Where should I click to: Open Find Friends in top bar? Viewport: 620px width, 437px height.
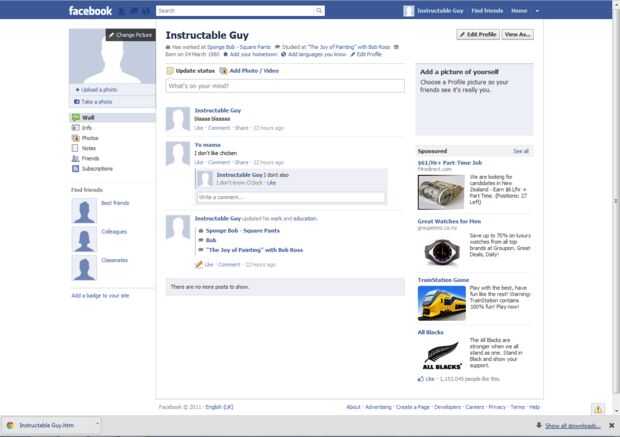[x=487, y=11]
